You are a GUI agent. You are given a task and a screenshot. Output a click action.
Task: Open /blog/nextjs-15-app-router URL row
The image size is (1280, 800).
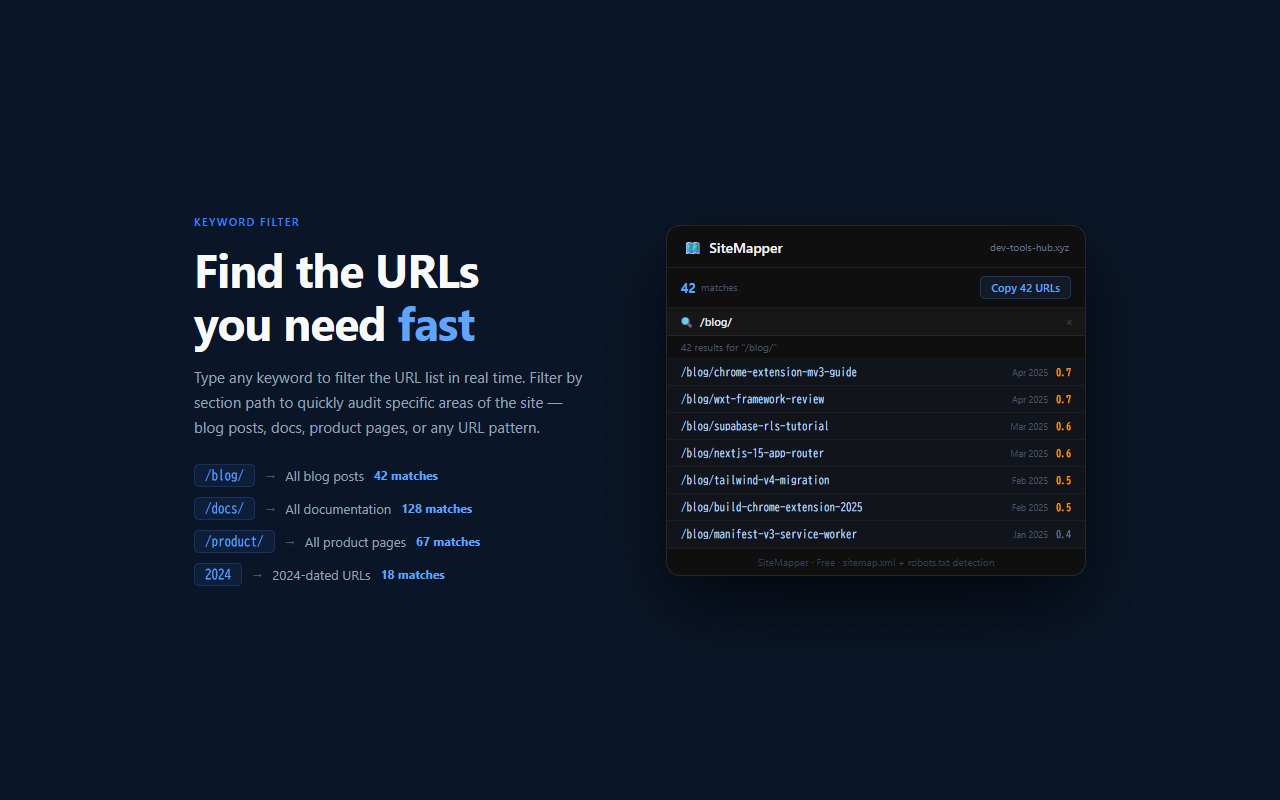point(876,453)
